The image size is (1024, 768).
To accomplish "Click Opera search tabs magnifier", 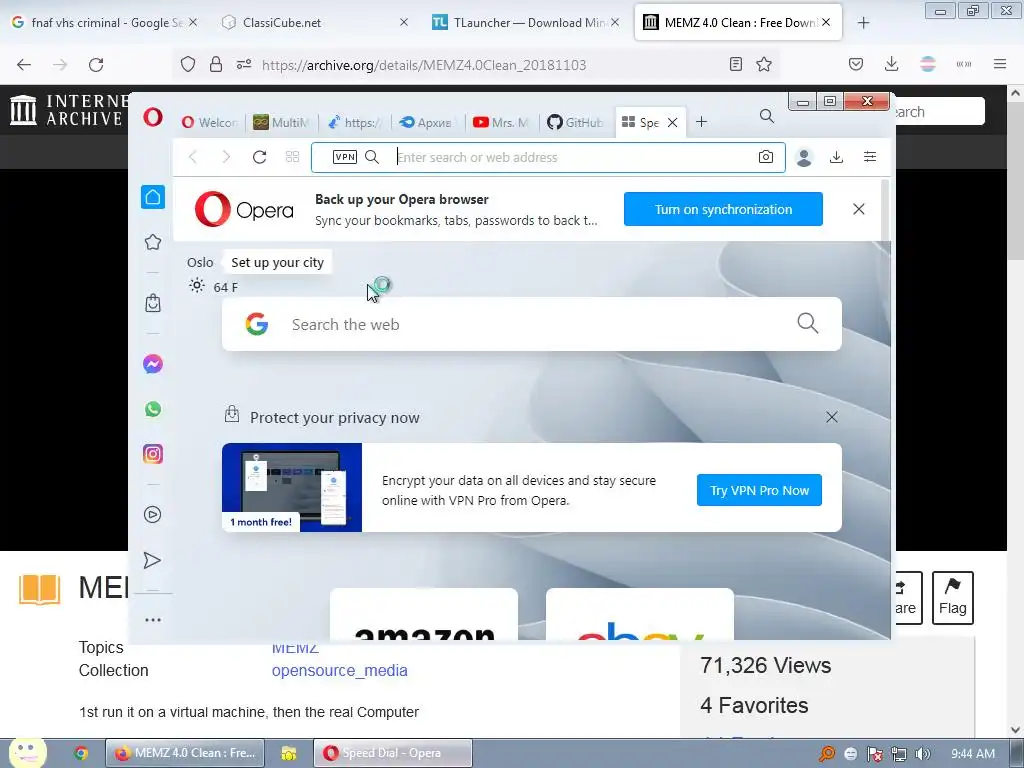I will 767,116.
